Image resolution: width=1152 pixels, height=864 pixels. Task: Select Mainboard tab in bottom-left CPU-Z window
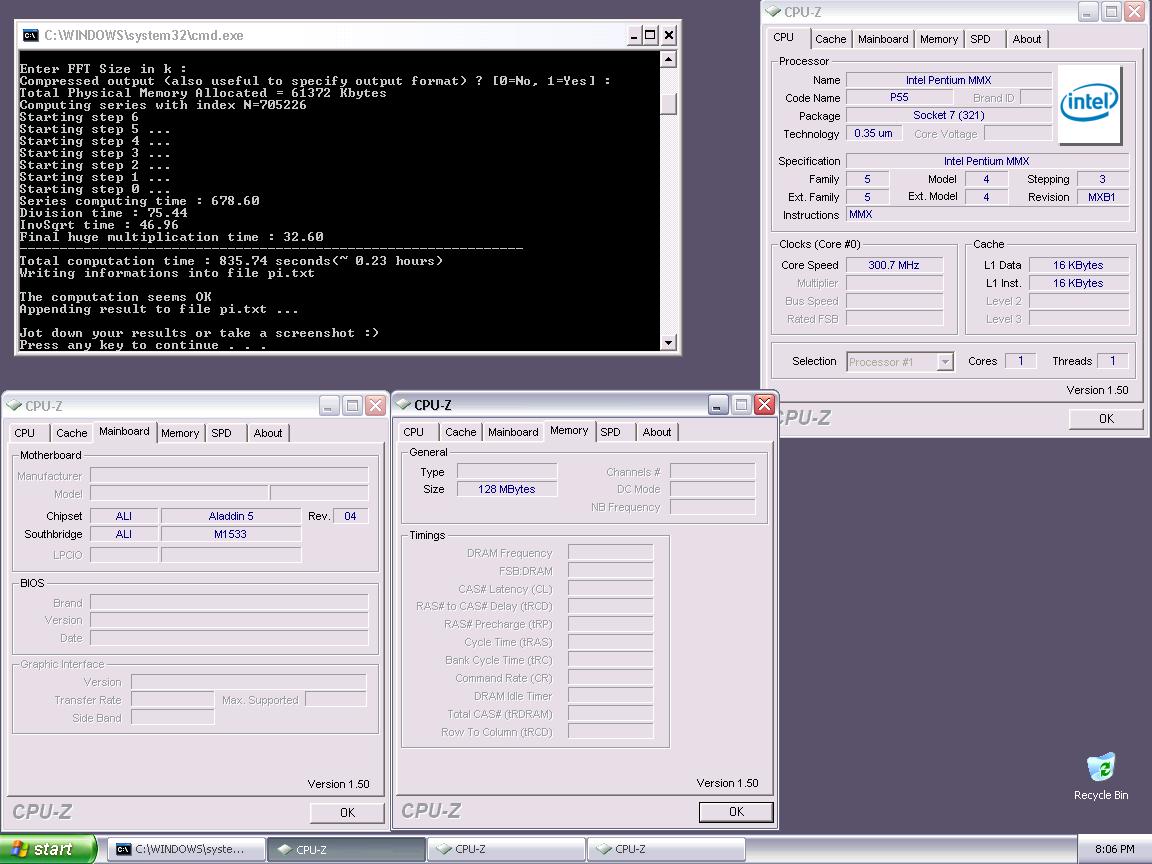[124, 431]
